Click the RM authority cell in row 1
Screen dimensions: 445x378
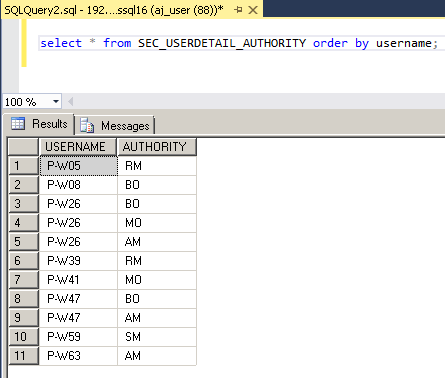coord(157,166)
